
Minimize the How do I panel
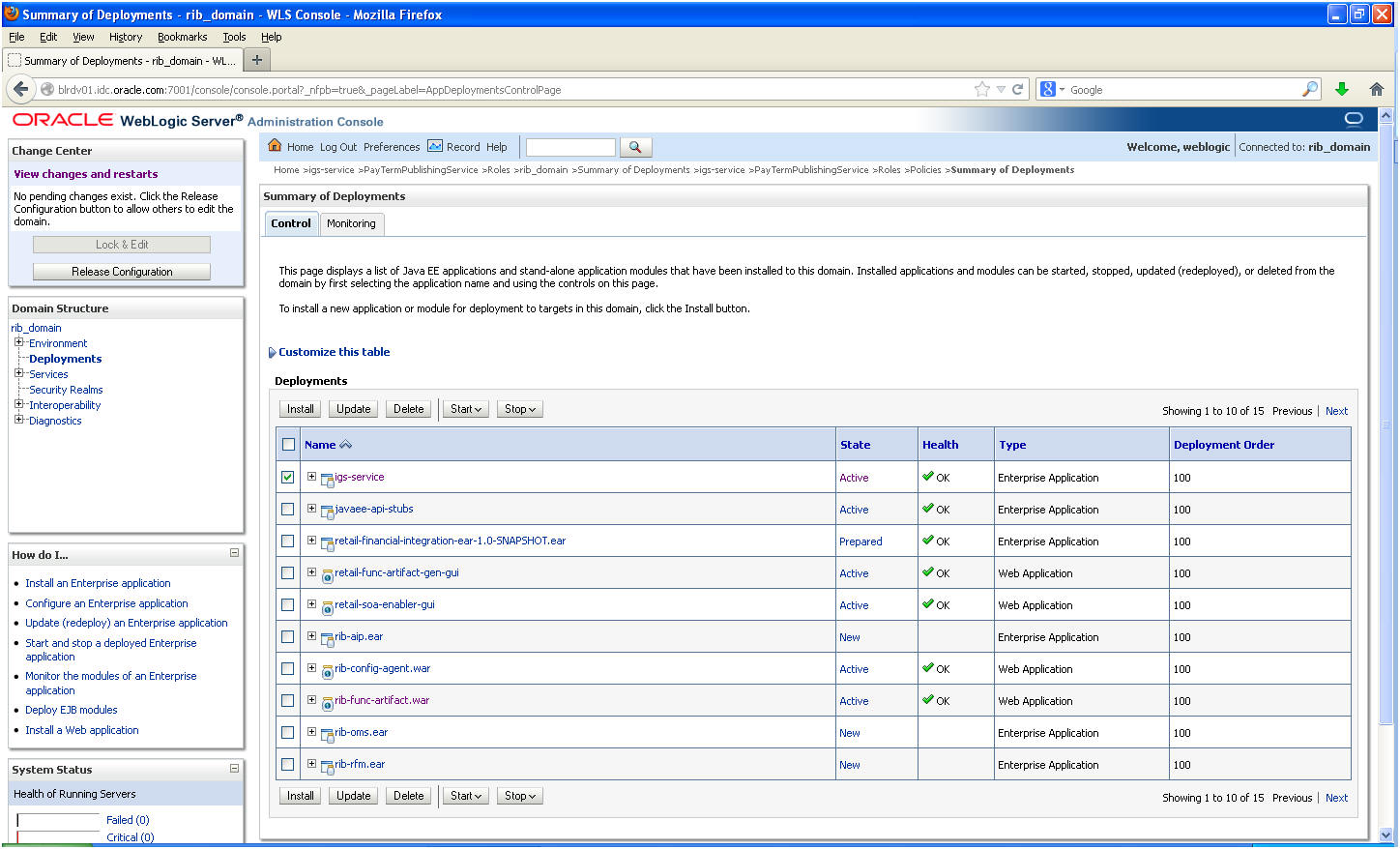234,553
